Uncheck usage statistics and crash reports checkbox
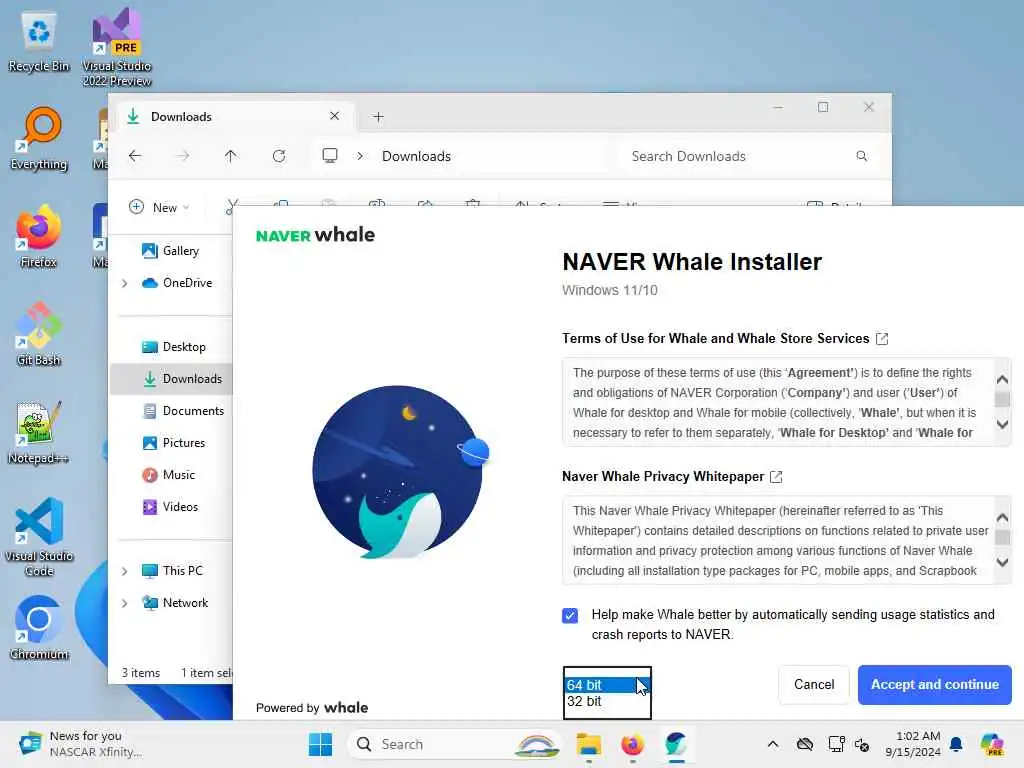This screenshot has height=768, width=1024. pyautogui.click(x=569, y=615)
